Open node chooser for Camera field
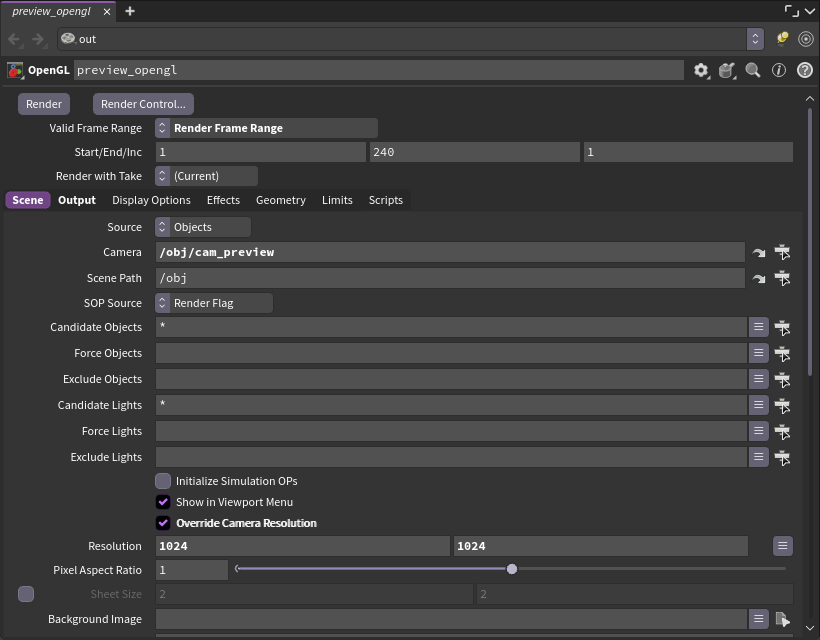820x640 pixels. click(x=782, y=252)
